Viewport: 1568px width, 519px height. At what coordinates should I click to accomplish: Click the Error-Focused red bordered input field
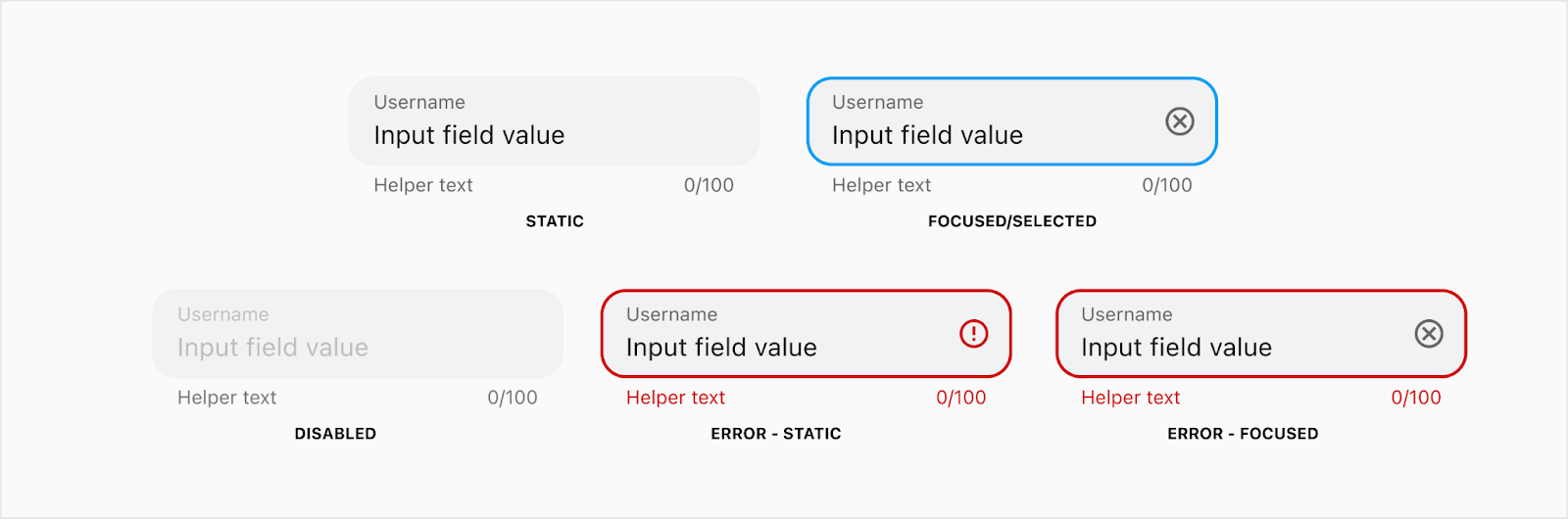(x=1261, y=334)
